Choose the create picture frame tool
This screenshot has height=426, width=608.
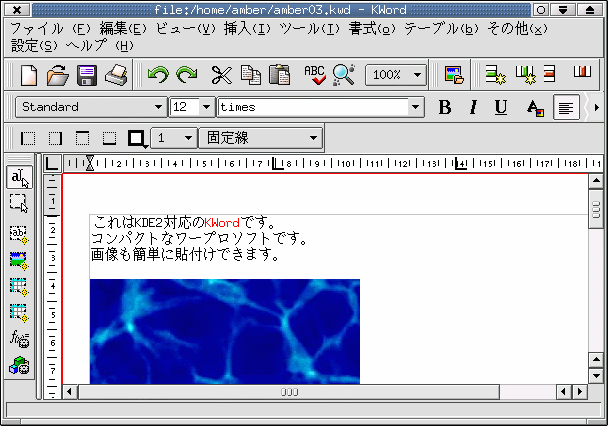pos(19,261)
